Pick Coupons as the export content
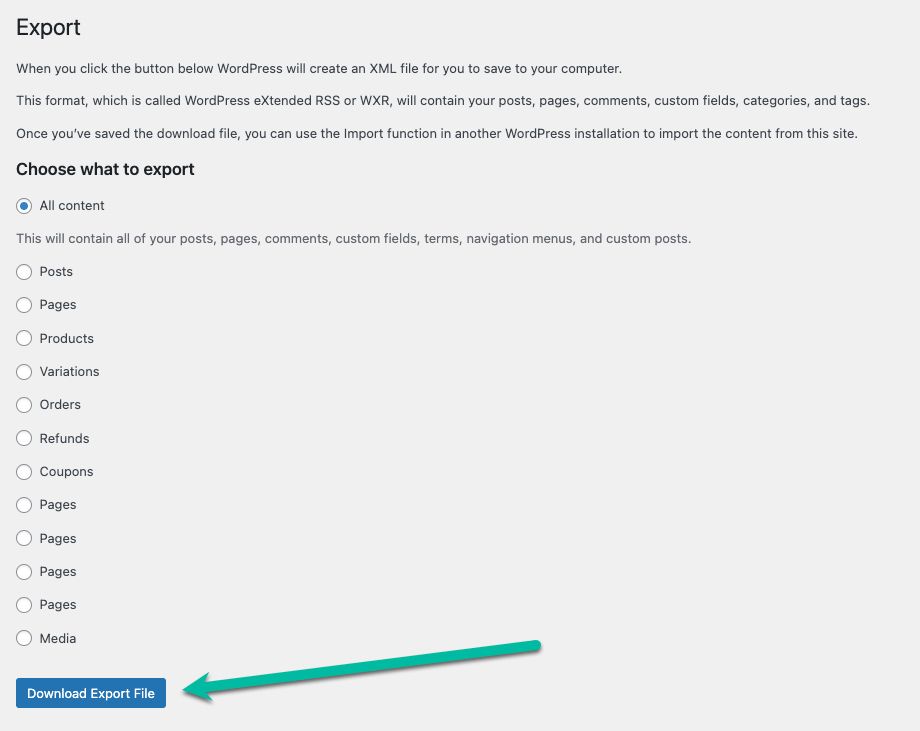 (x=23, y=471)
